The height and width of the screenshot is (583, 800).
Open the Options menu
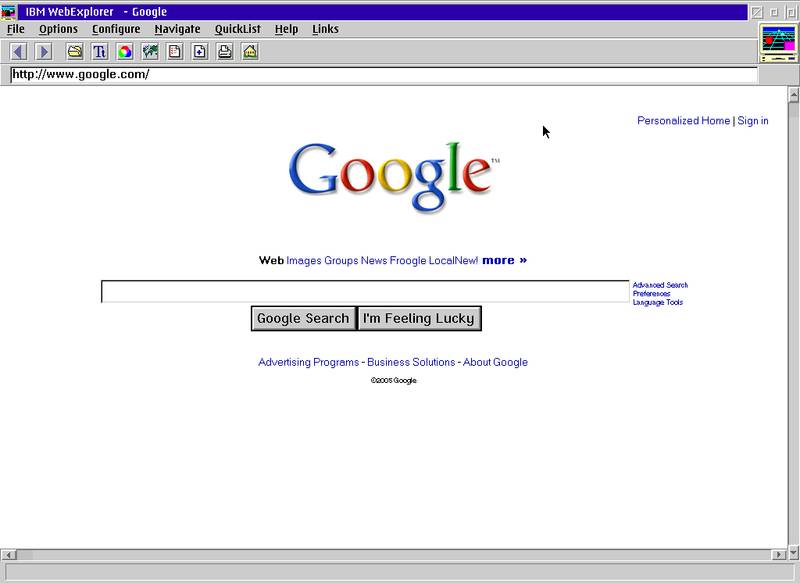click(58, 29)
